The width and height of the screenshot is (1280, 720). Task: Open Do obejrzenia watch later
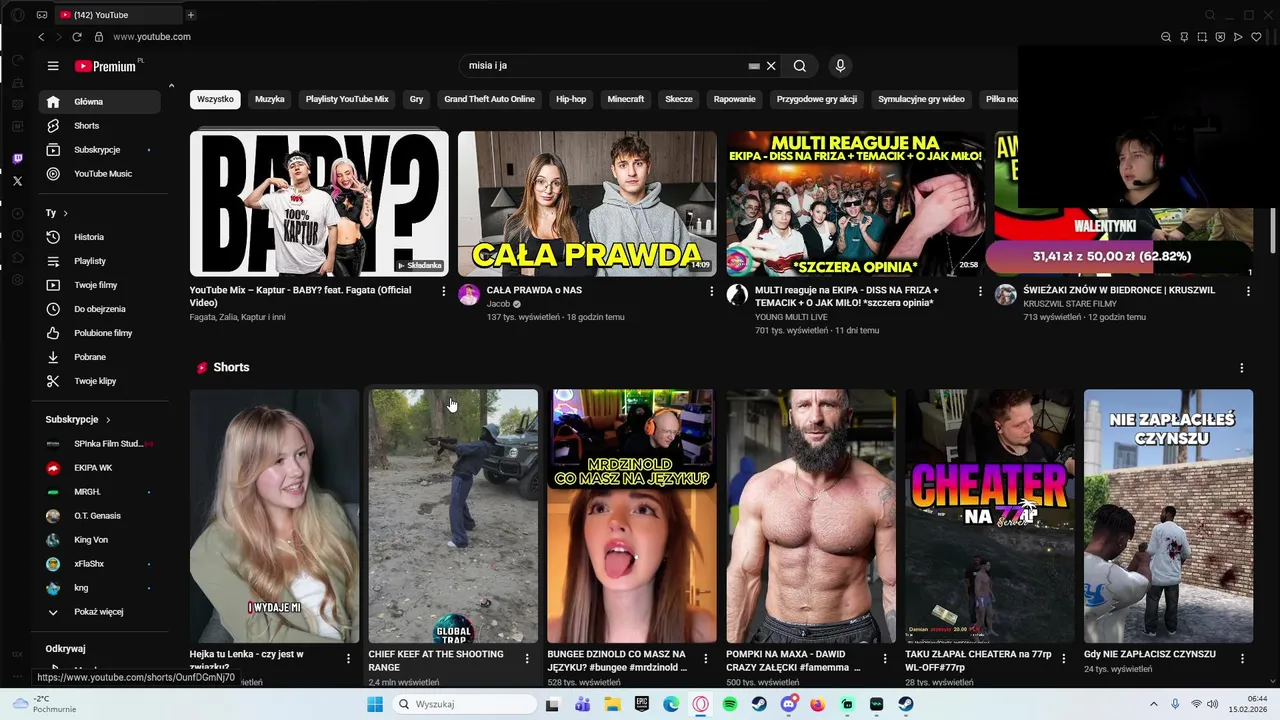click(x=99, y=309)
